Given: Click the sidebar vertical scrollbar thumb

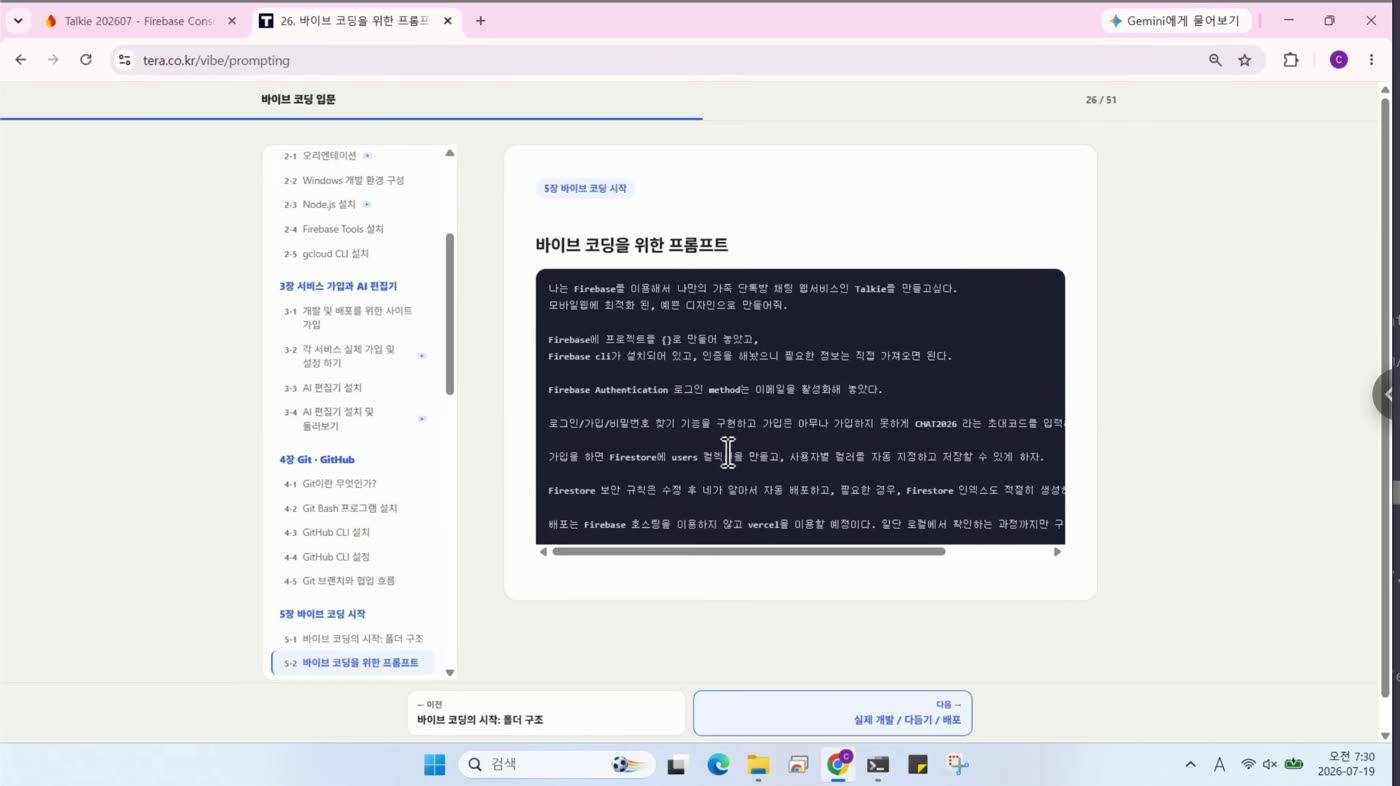Looking at the screenshot, I should [450, 314].
